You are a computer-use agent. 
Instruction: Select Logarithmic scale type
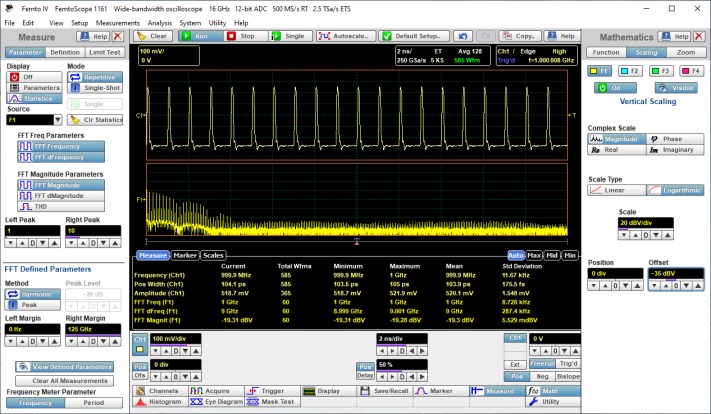point(676,190)
